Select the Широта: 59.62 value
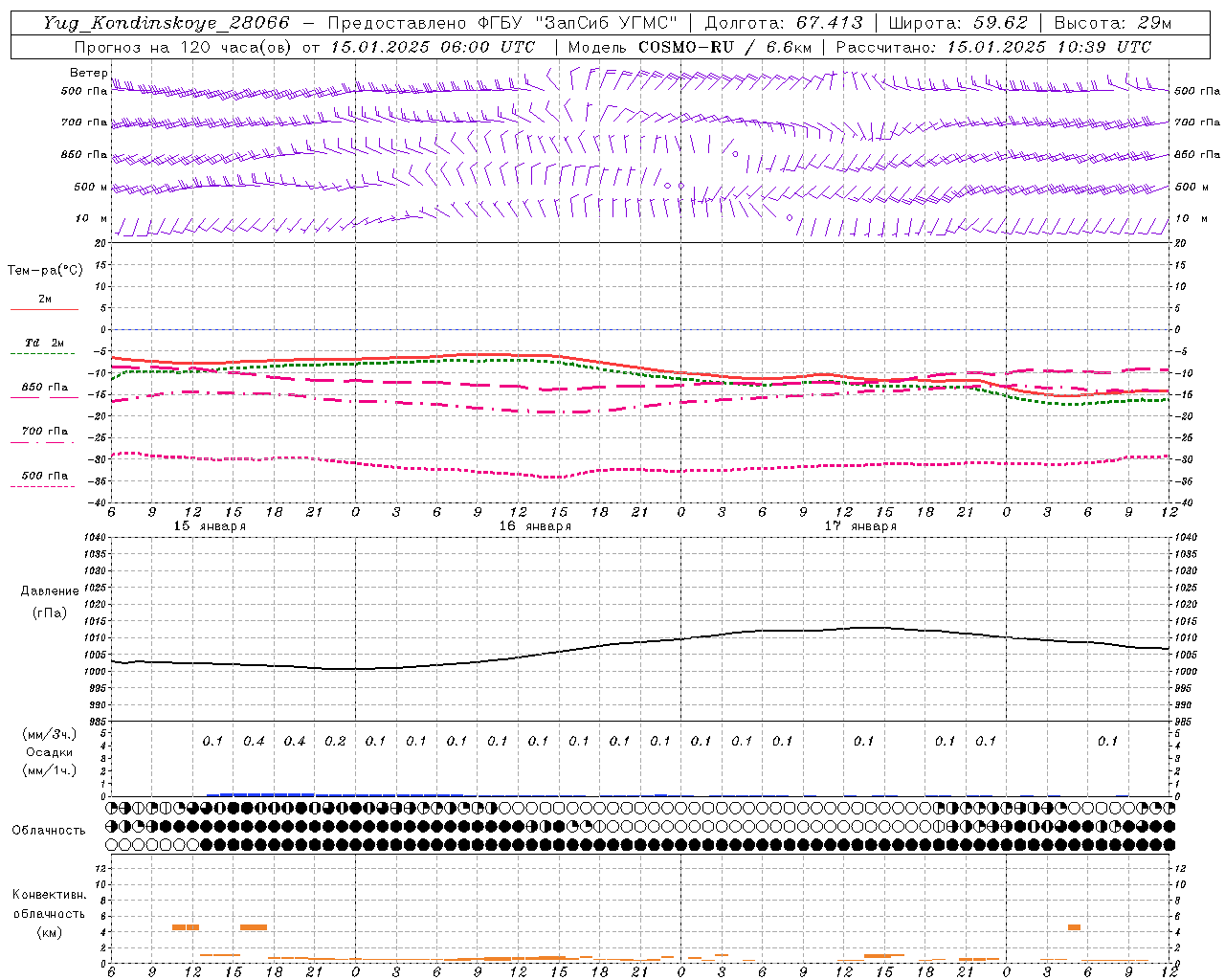This screenshot has width=1225, height=980. pos(958,23)
